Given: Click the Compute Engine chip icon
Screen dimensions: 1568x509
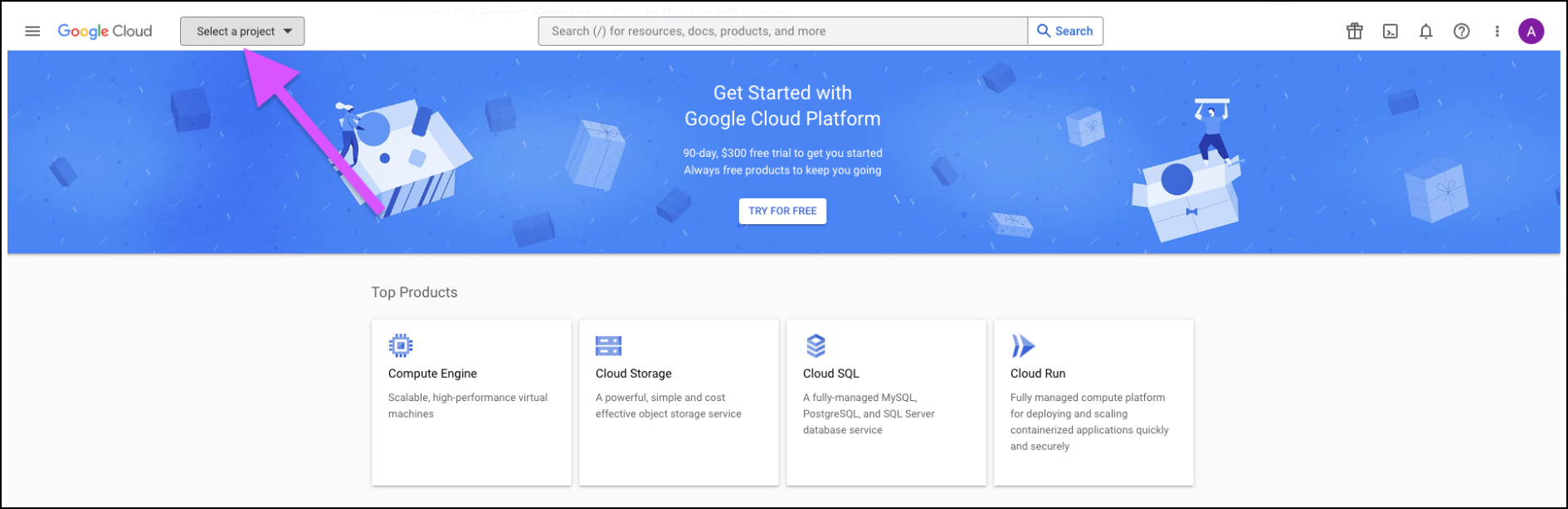Looking at the screenshot, I should click(401, 345).
